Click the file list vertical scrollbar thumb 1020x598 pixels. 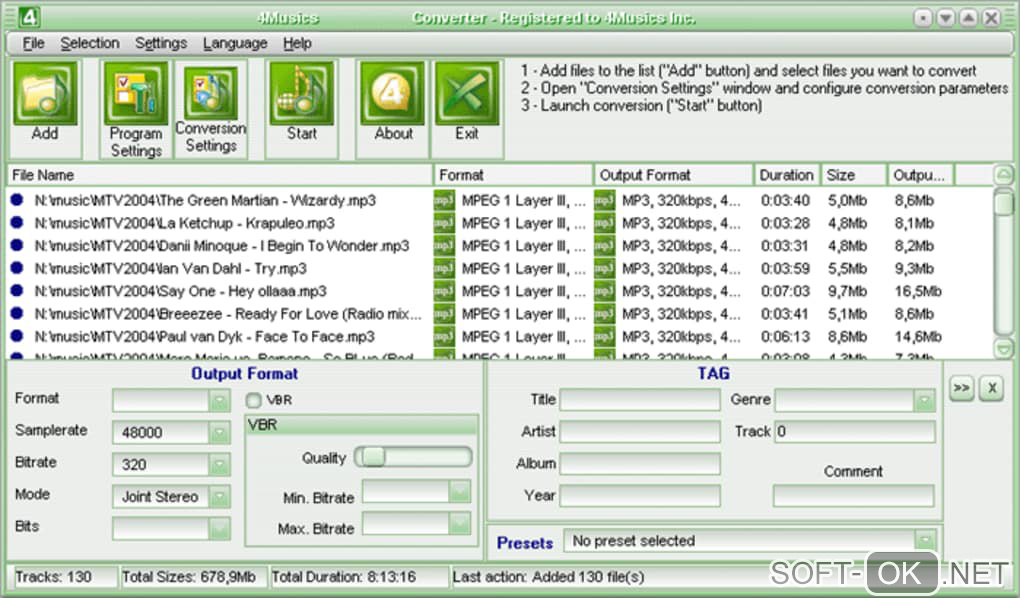tap(1004, 202)
